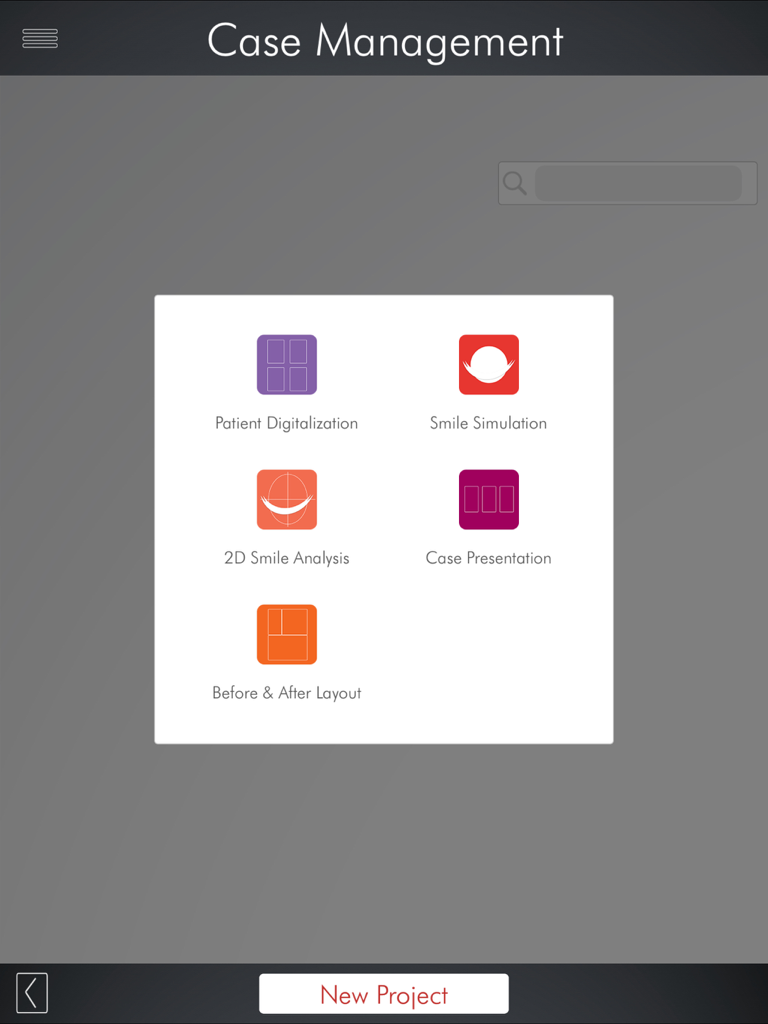Pick the Case Presentation text label

[488, 558]
